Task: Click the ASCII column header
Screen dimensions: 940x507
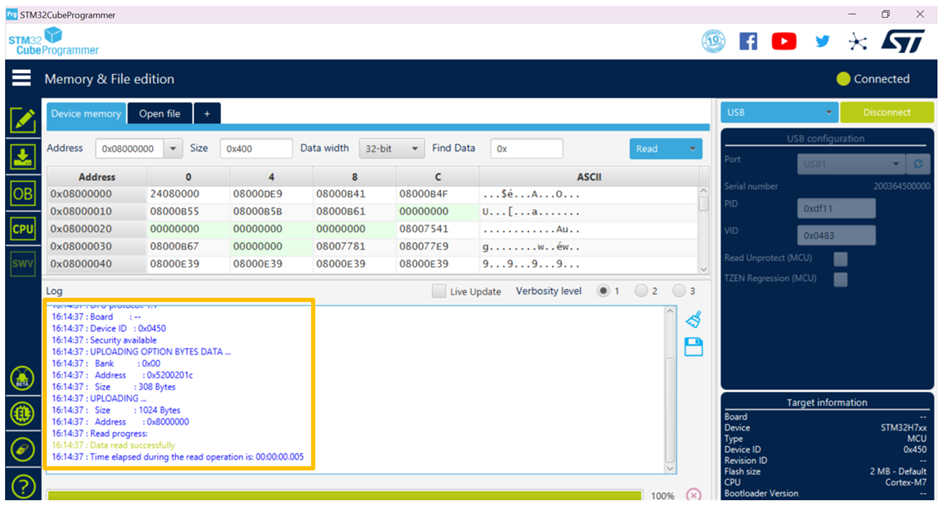Action: [x=589, y=177]
